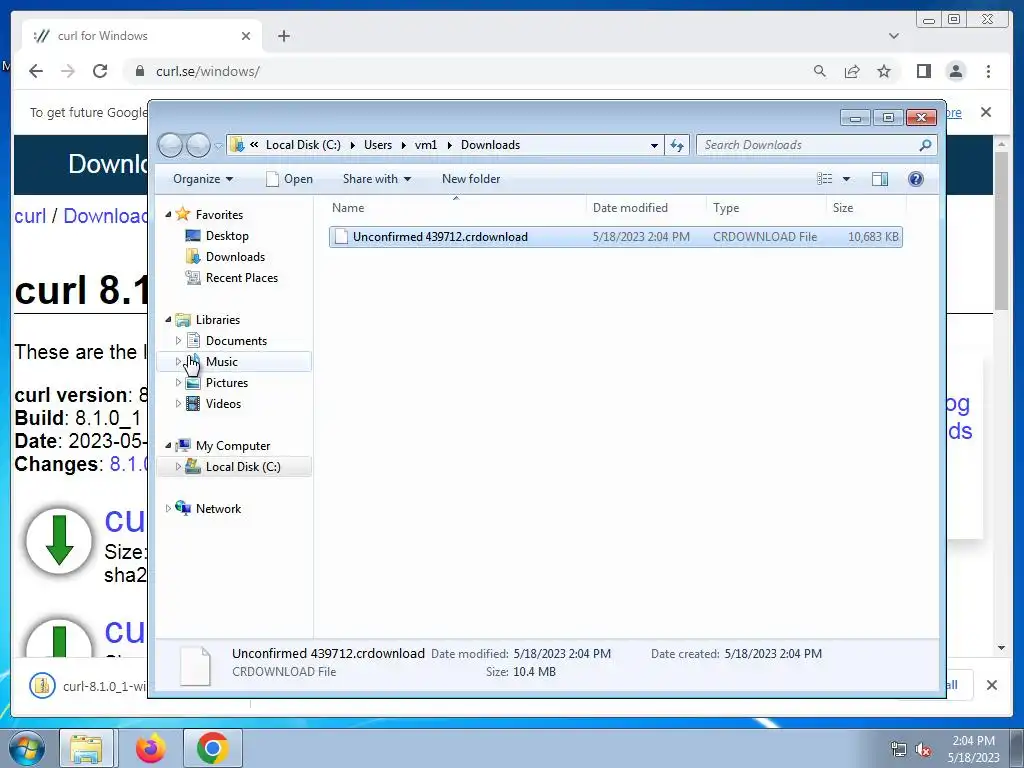Switch to Chrome in taskbar
Viewport: 1024px width, 768px height.
pyautogui.click(x=213, y=748)
